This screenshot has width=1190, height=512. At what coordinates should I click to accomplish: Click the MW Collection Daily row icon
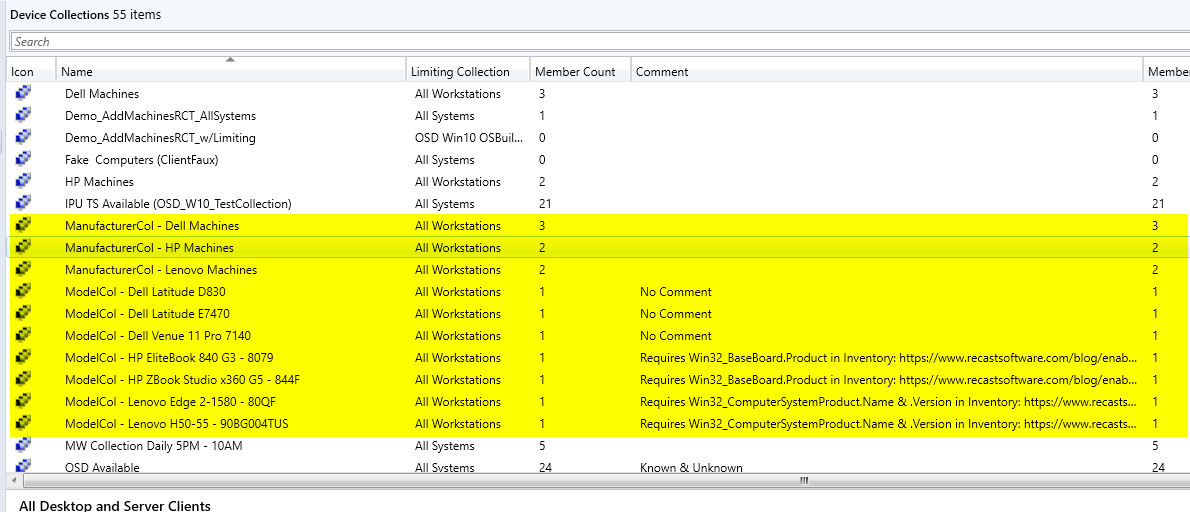[23, 445]
